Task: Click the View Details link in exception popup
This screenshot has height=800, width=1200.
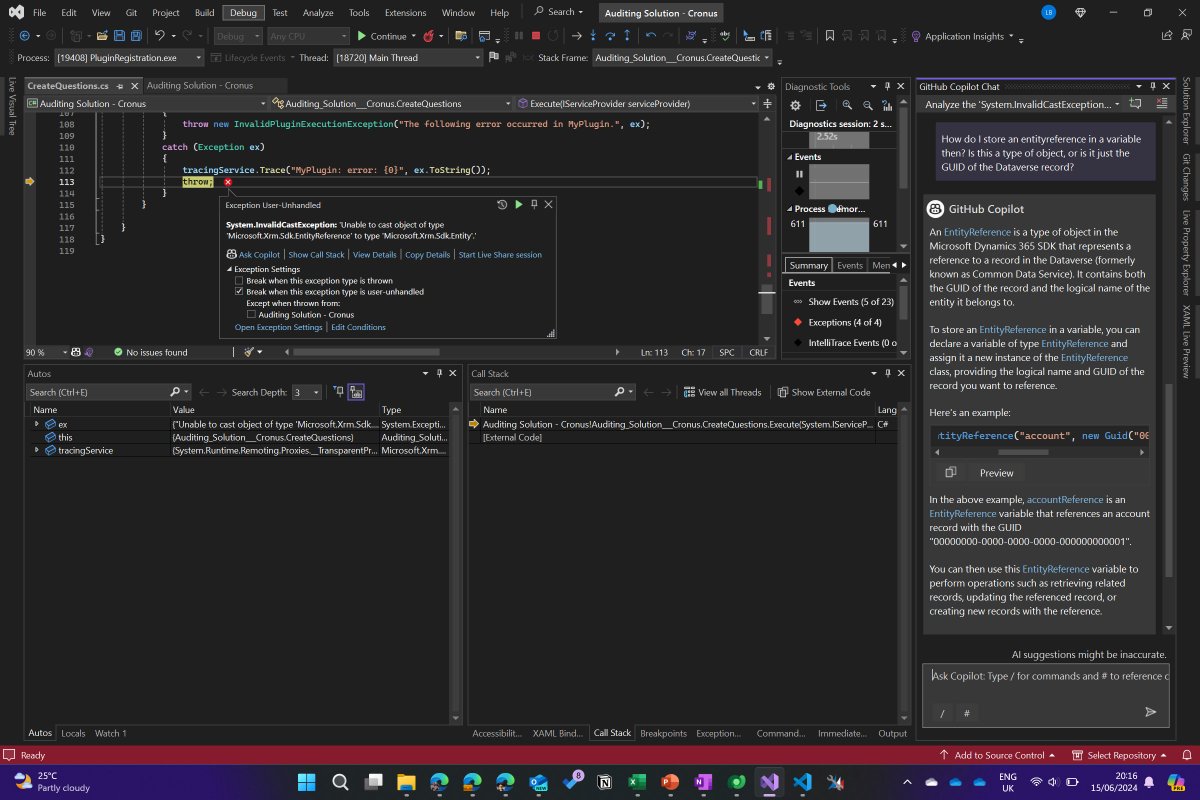Action: [375, 255]
